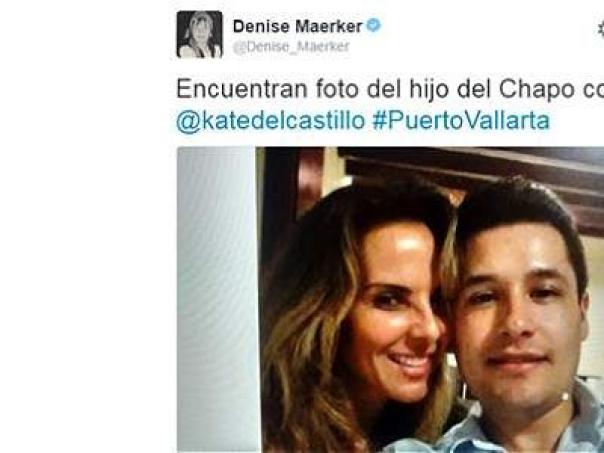Select the word "Chapo" in tweet text
This screenshot has height=453, width=604.
537,90
